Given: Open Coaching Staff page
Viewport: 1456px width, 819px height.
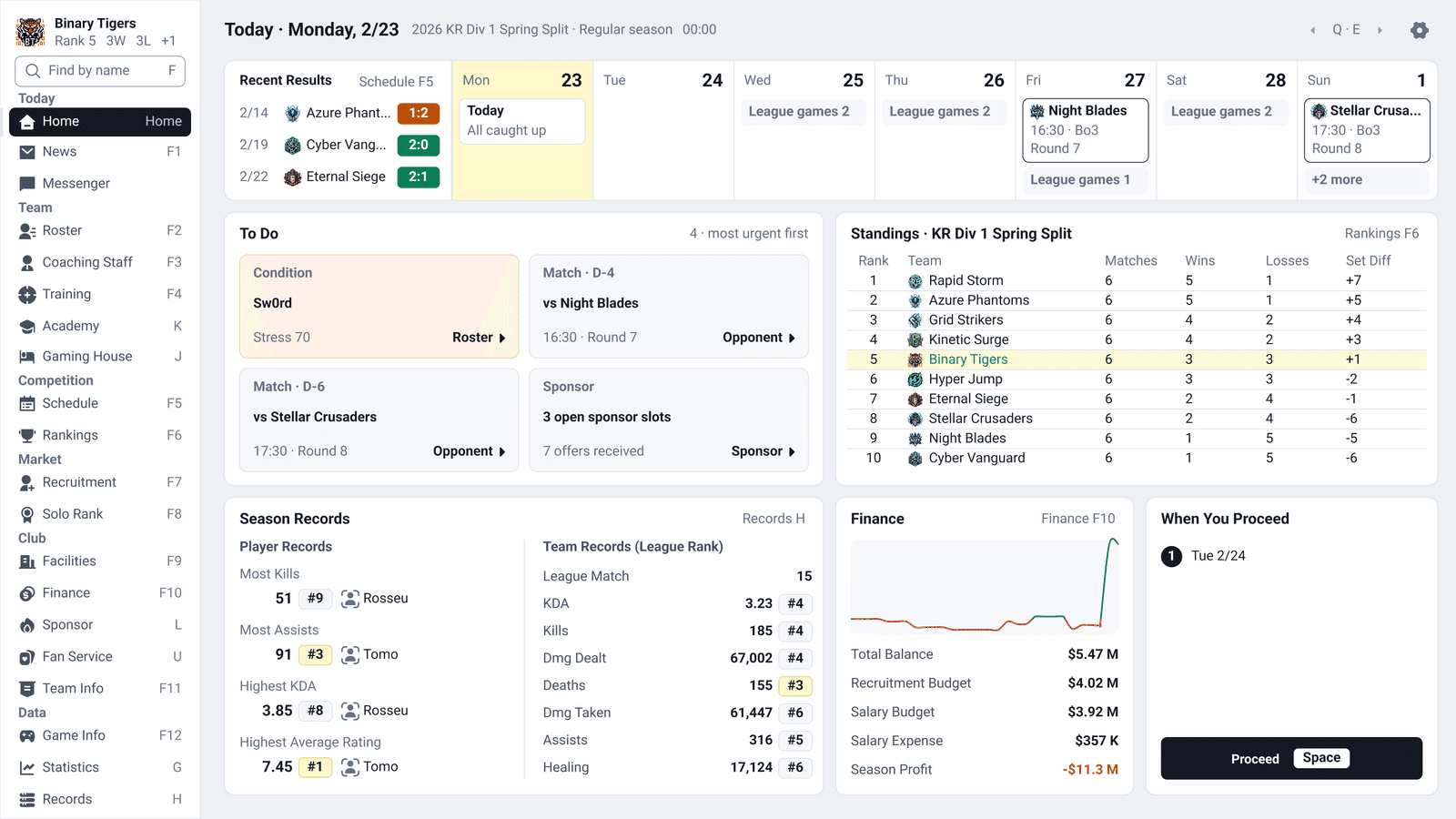Looking at the screenshot, I should [100, 263].
